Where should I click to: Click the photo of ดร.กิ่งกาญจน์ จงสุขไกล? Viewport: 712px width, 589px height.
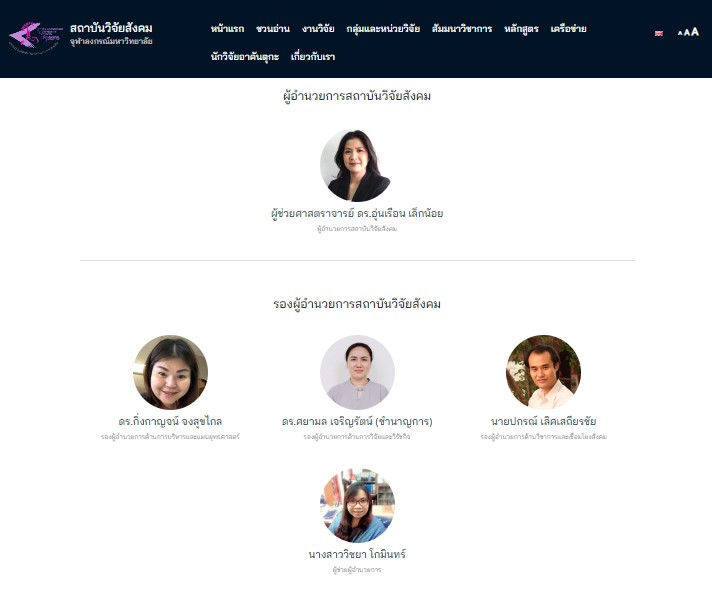[170, 372]
